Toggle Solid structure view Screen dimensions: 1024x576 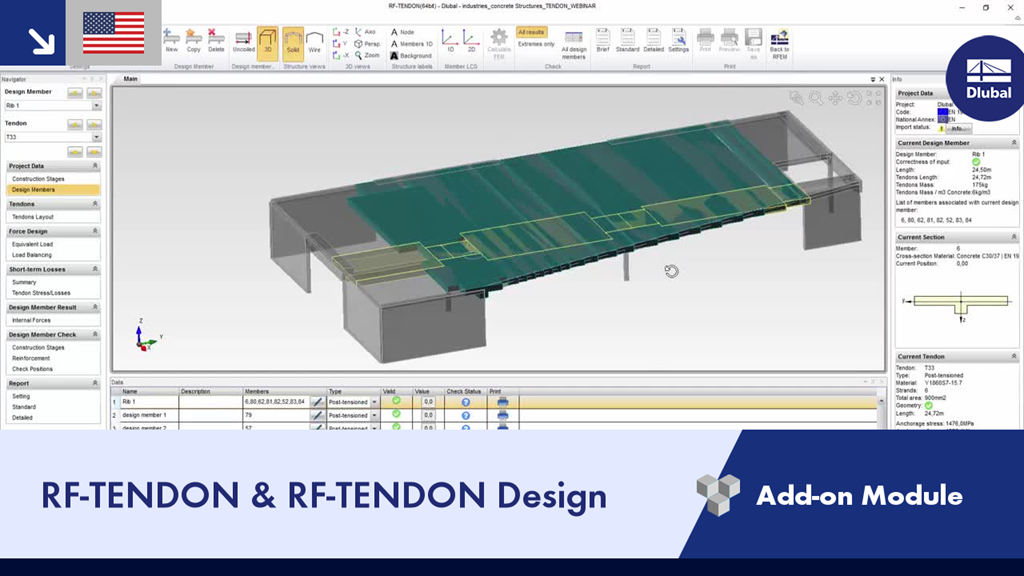tap(293, 42)
